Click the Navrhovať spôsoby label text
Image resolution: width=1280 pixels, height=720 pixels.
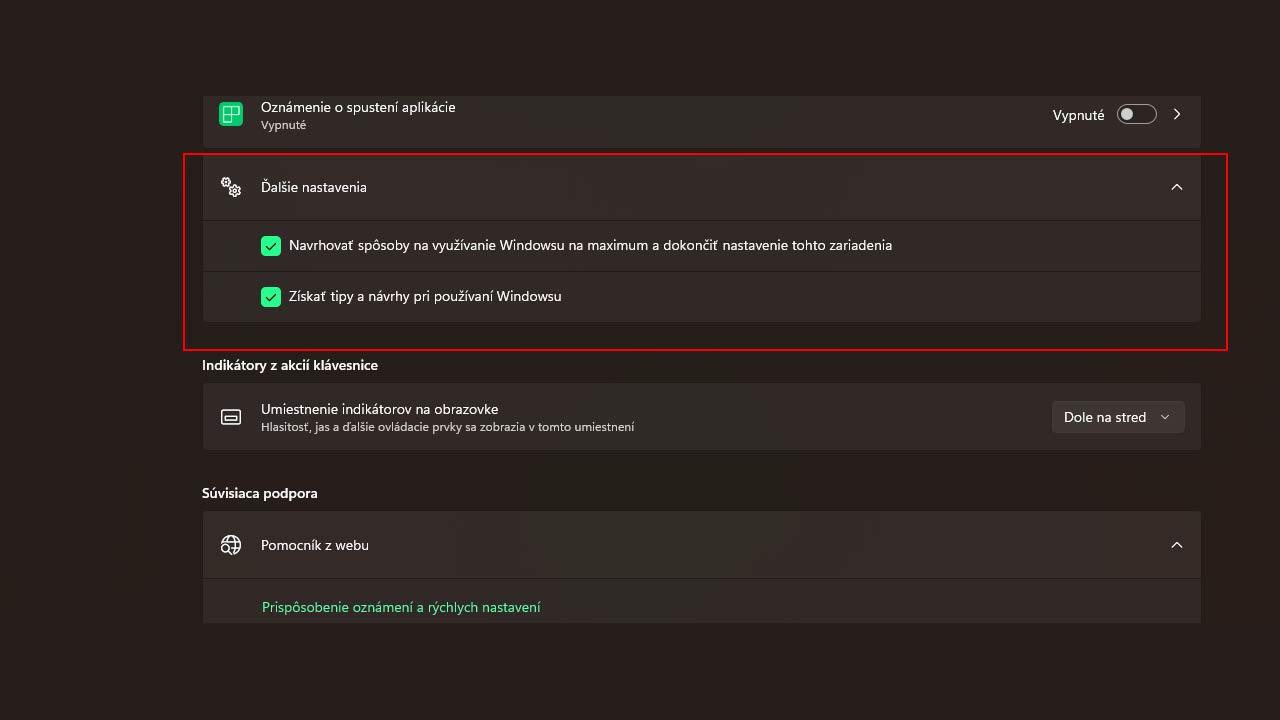(x=590, y=245)
